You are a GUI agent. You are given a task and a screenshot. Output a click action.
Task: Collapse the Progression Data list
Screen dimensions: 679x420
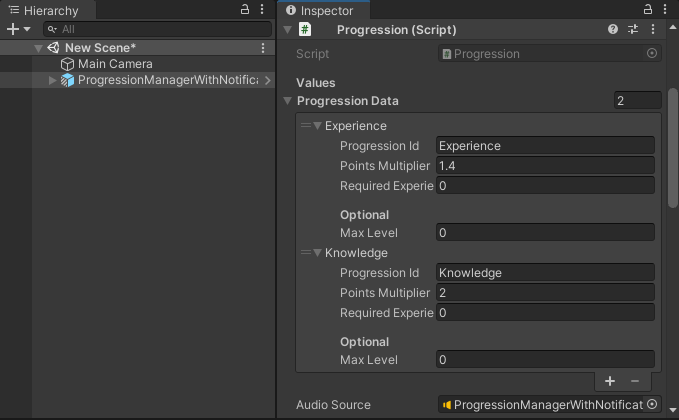[287, 101]
